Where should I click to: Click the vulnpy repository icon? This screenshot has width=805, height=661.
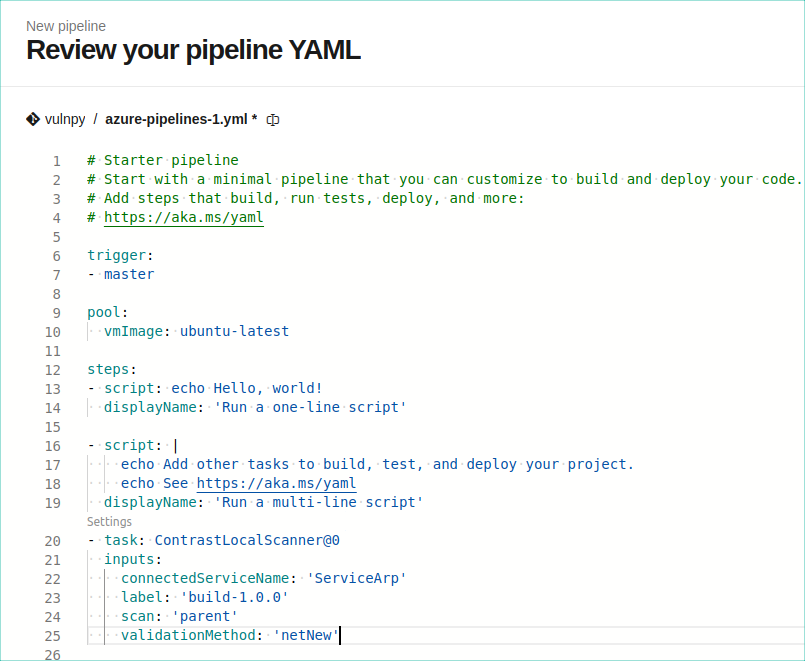(33, 119)
